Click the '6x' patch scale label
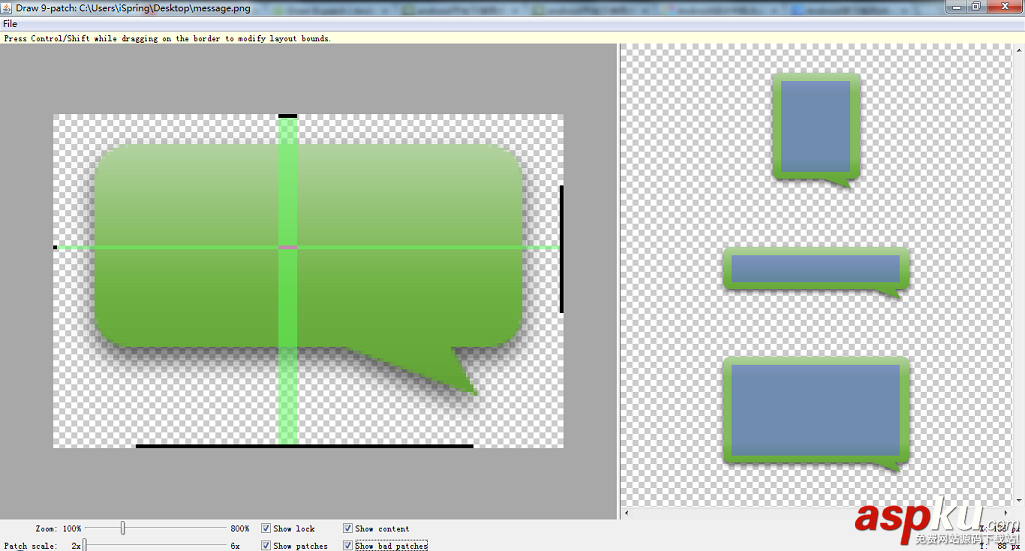Viewport: 1025px width, 551px height. [x=235, y=545]
